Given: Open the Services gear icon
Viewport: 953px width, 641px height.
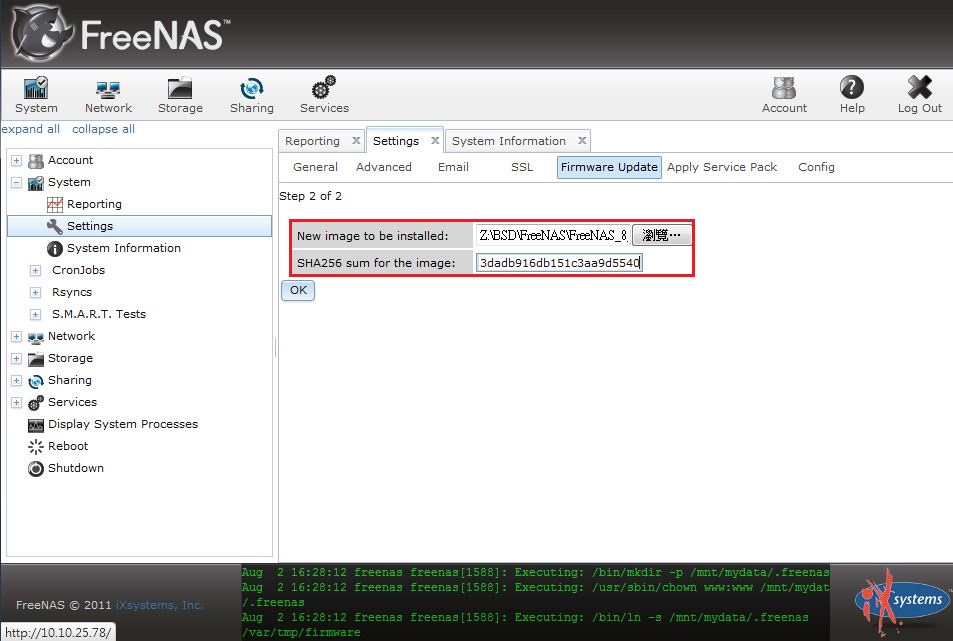Looking at the screenshot, I should [x=324, y=95].
